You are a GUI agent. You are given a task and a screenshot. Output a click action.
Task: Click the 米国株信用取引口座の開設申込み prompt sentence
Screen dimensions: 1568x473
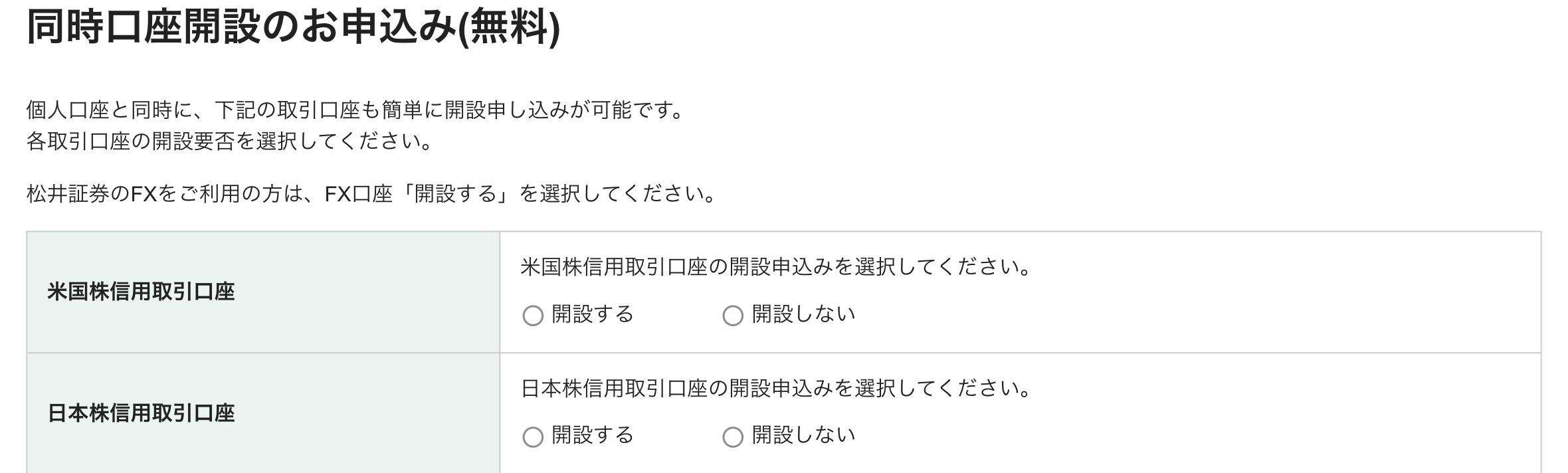coord(775,267)
